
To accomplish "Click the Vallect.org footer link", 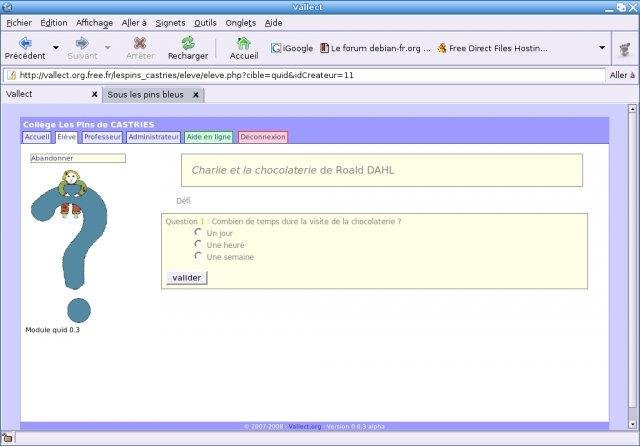I will point(304,426).
